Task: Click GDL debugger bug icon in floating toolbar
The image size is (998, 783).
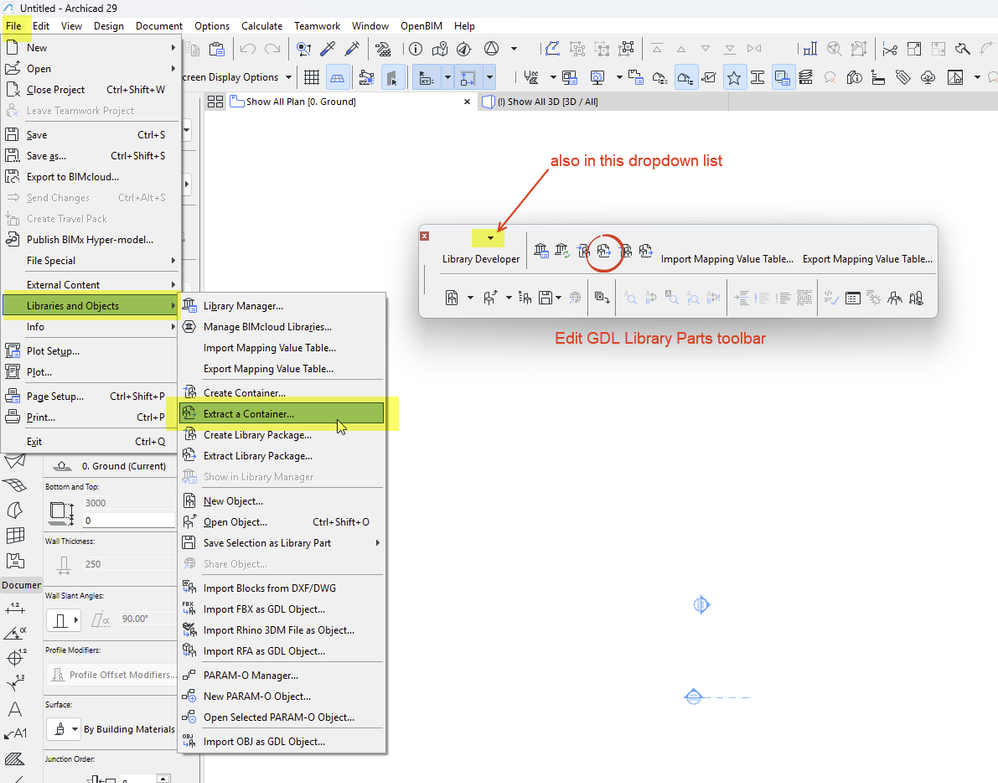Action: (874, 297)
